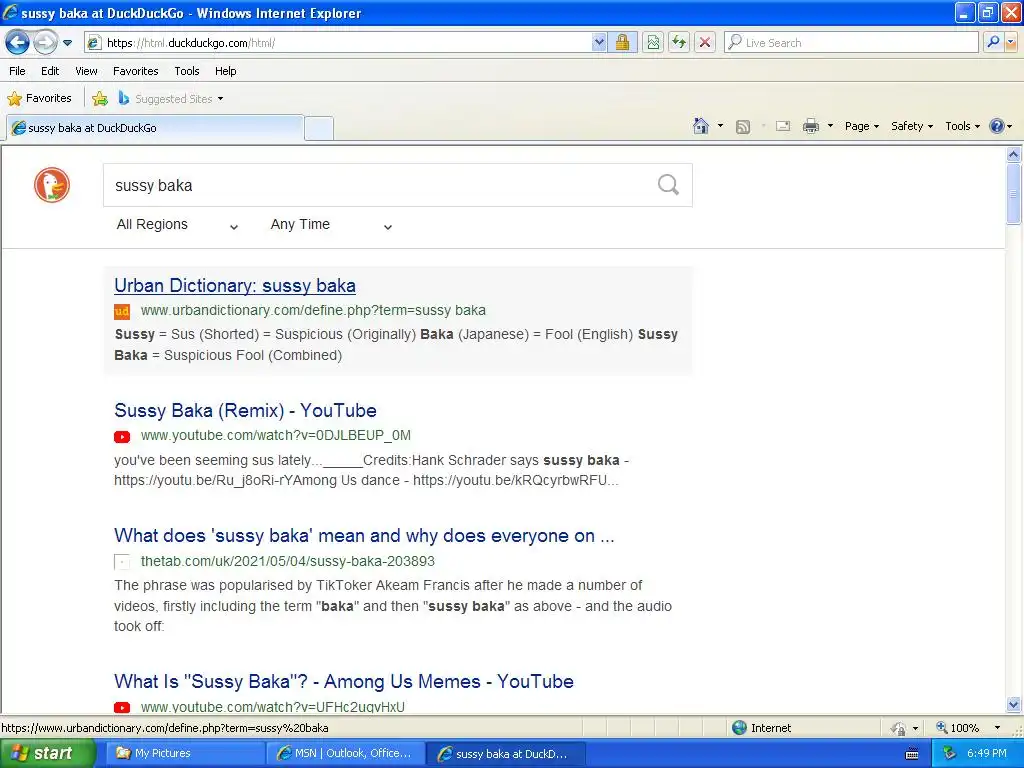
Task: Click the security lock icon
Action: 622,43
